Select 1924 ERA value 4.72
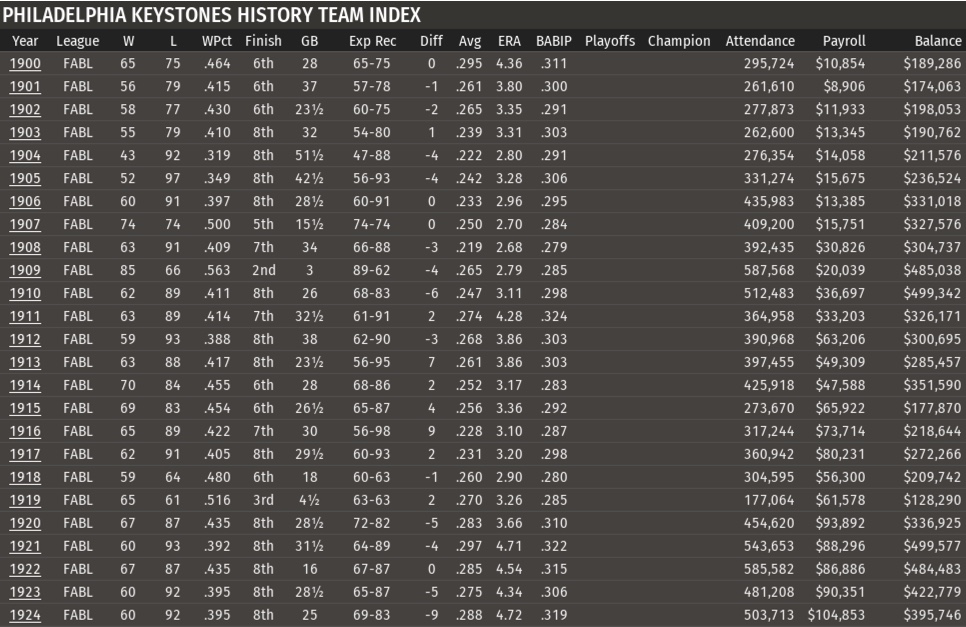 [509, 615]
